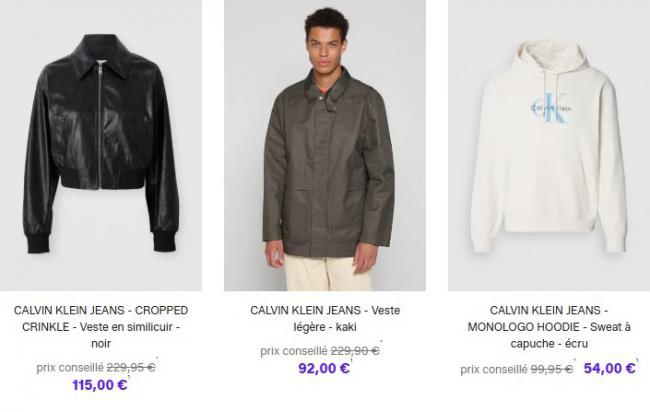Click the footnote marker beside 115,00 €
The width and height of the screenshot is (650, 412).
pyautogui.click(x=129, y=377)
